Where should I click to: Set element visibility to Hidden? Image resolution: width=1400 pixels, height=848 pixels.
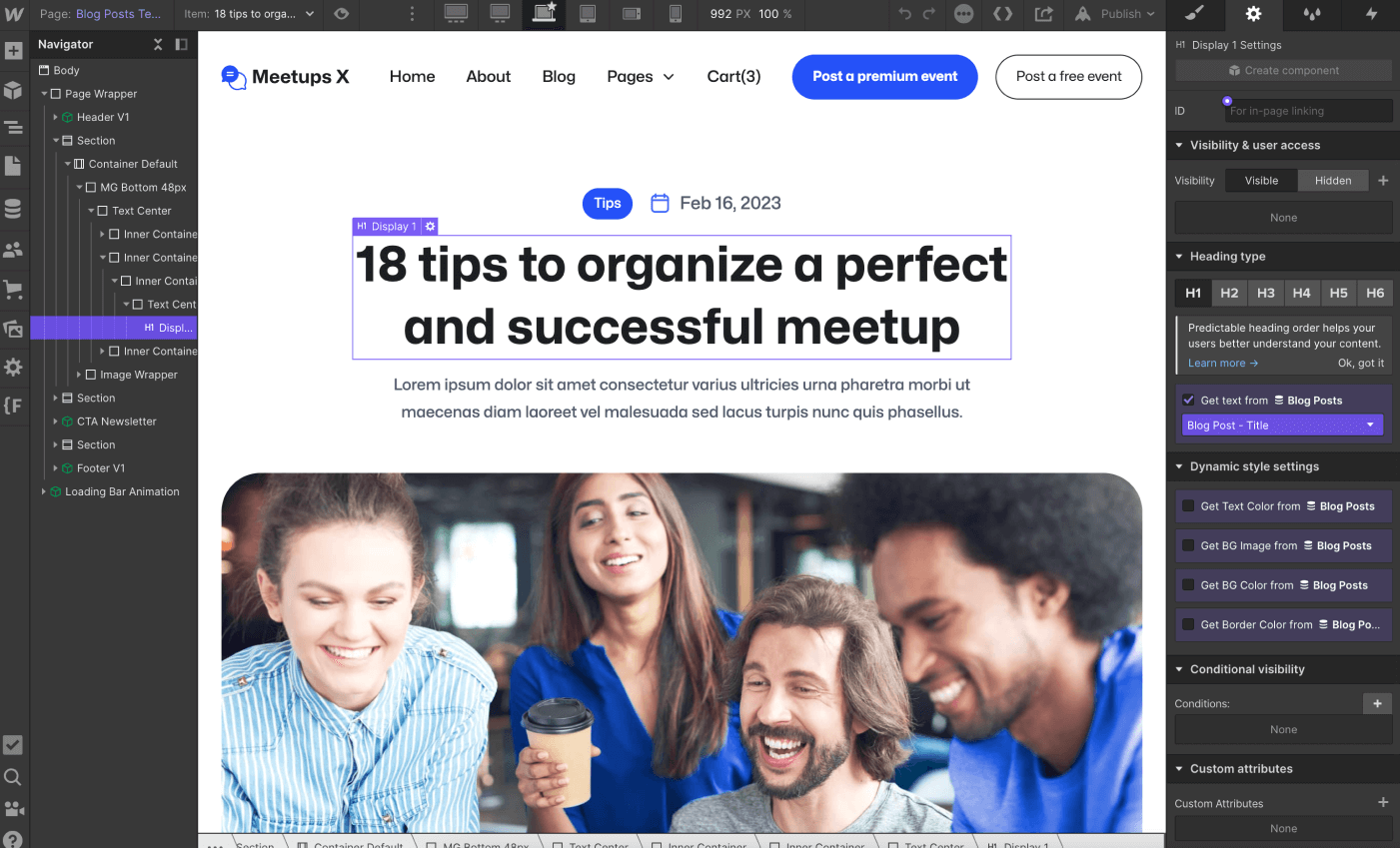(x=1333, y=180)
